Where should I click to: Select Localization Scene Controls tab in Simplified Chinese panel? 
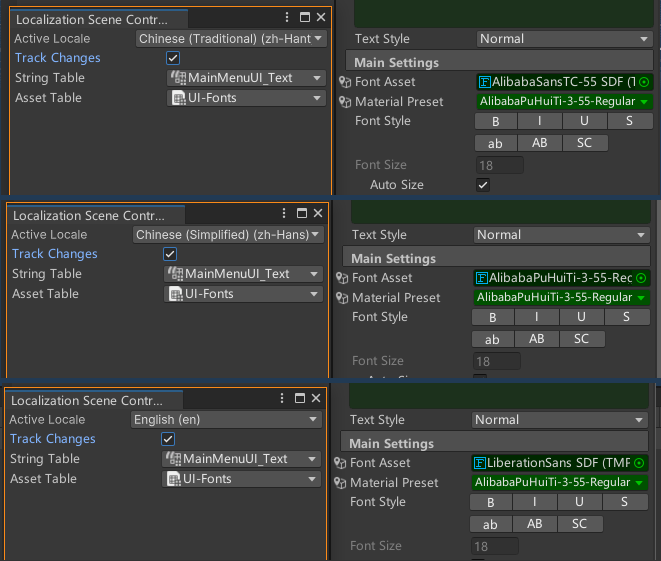tap(95, 215)
